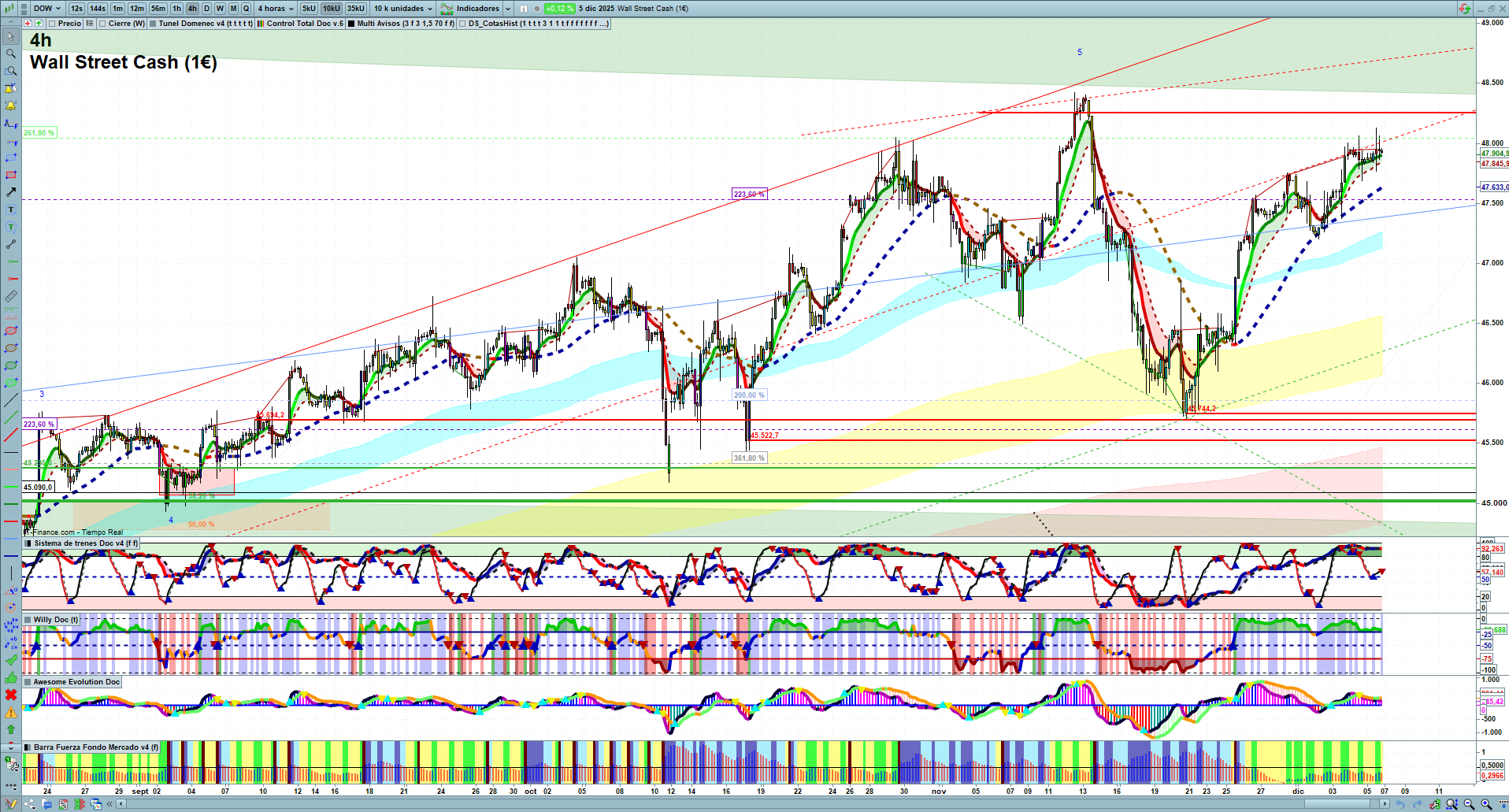1509x812 pixels.
Task: Select the red ellipse drawing tool
Action: coord(11,331)
